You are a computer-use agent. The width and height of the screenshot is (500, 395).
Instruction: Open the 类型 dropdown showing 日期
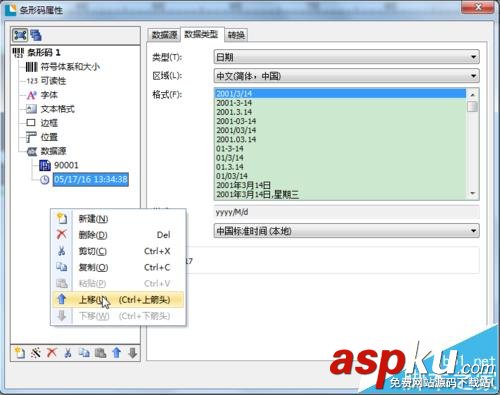[x=346, y=57]
